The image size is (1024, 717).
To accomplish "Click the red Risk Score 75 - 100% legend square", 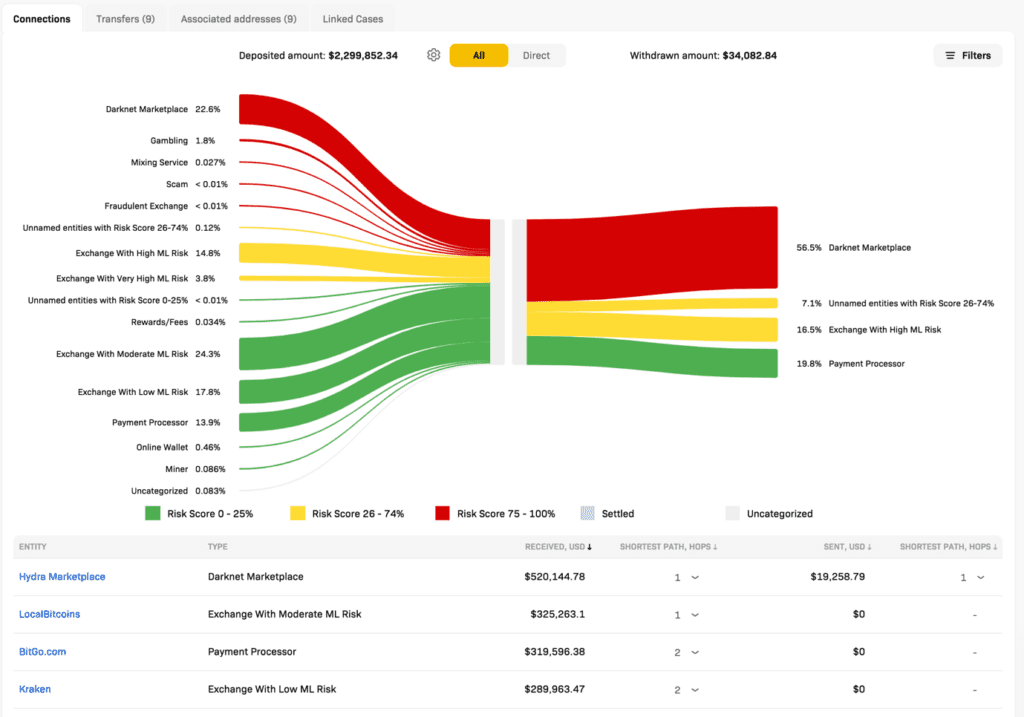I will pos(442,513).
